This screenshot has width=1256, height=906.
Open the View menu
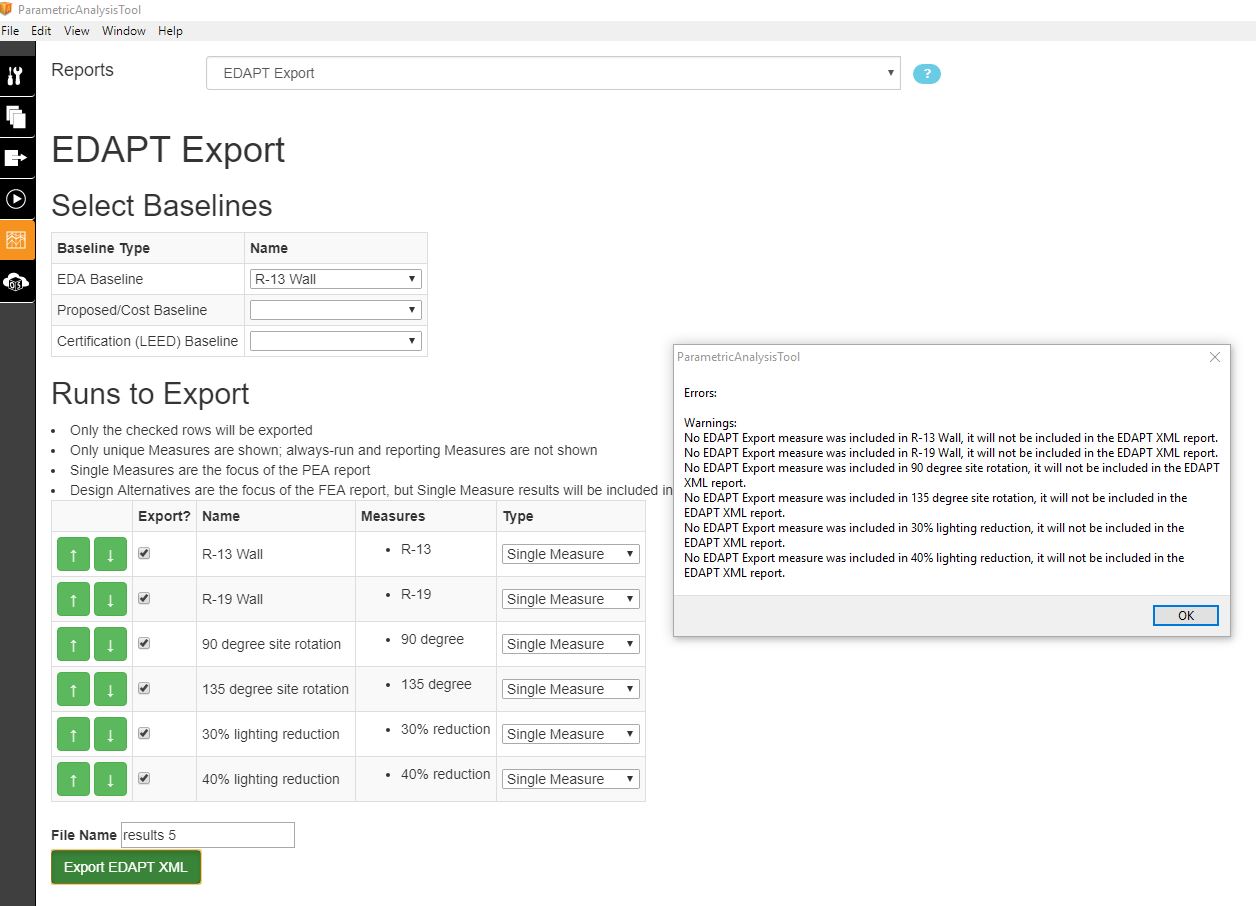[x=77, y=31]
